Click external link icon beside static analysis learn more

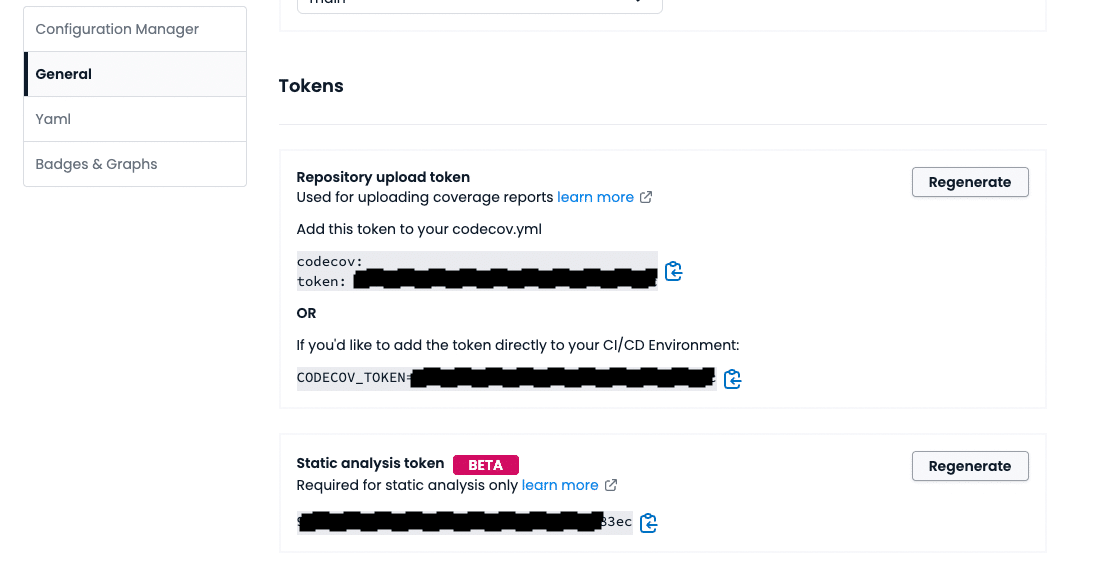pyautogui.click(x=610, y=485)
